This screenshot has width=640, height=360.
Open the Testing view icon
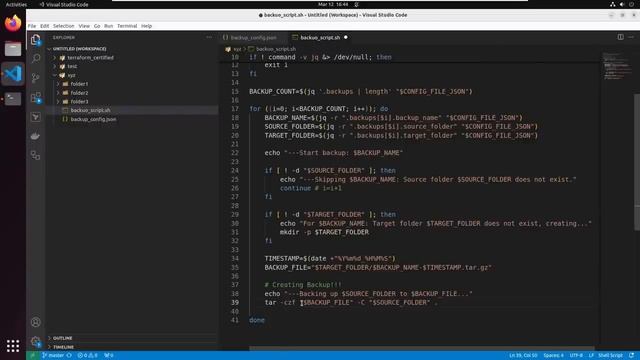36,117
